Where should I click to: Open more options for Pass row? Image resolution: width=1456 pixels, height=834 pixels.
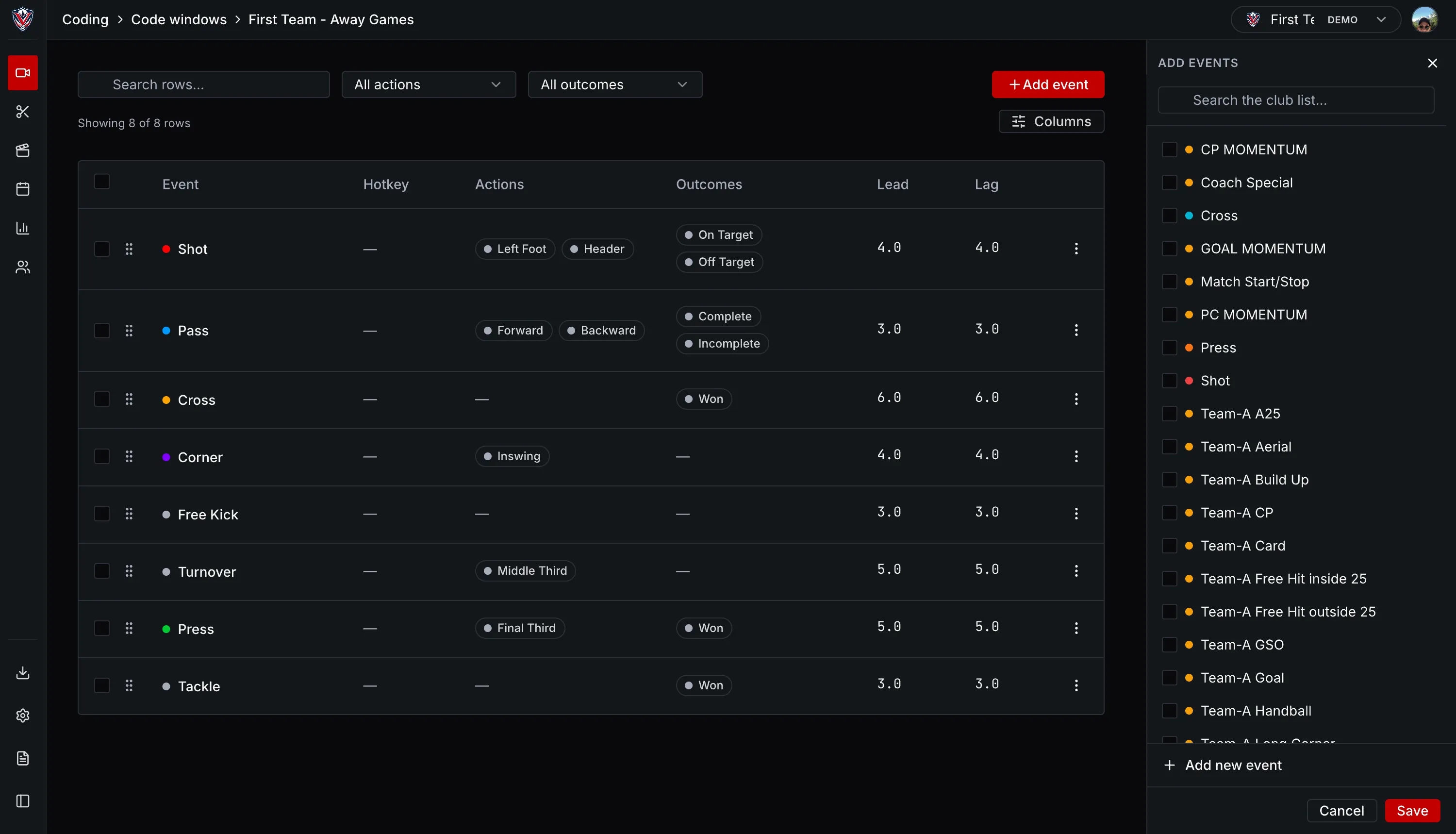1076,330
